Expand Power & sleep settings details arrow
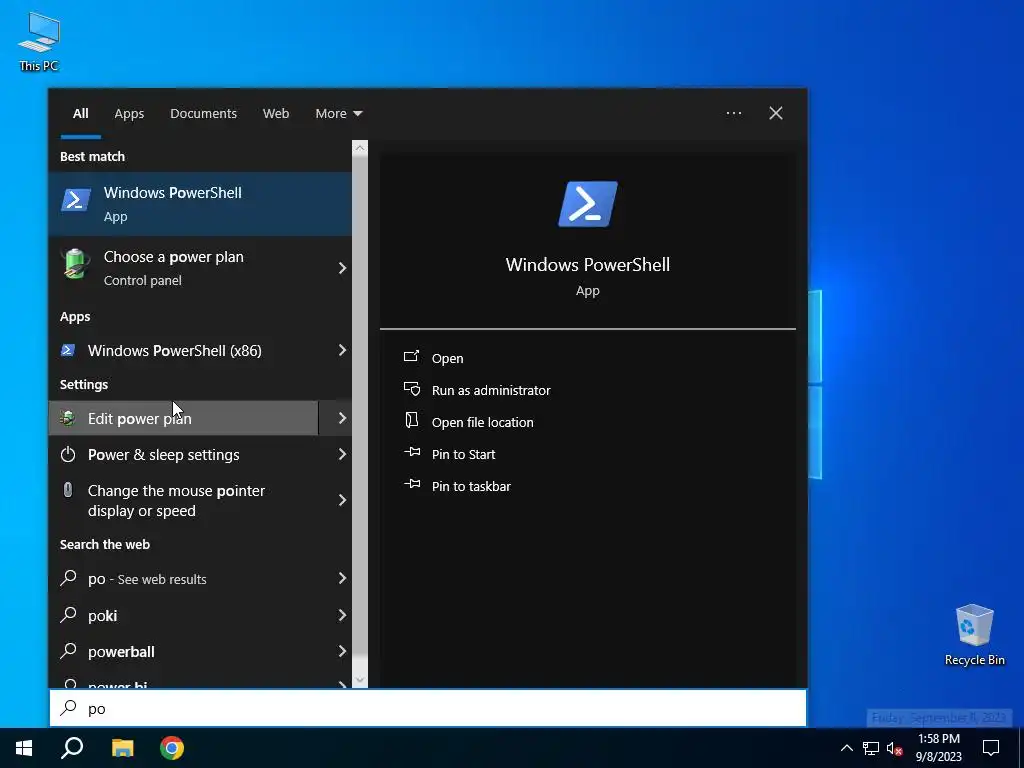1024x768 pixels. (x=342, y=454)
